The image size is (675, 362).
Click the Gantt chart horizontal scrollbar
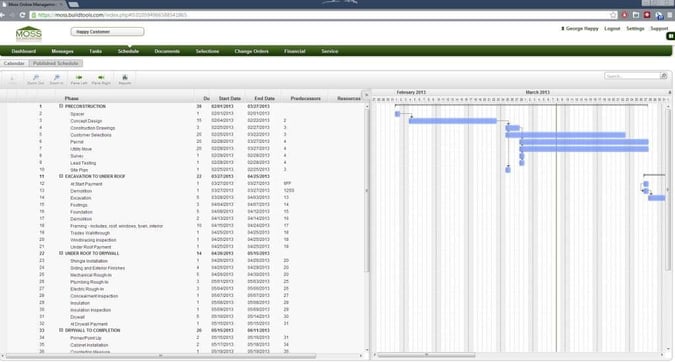pyautogui.click(x=427, y=355)
